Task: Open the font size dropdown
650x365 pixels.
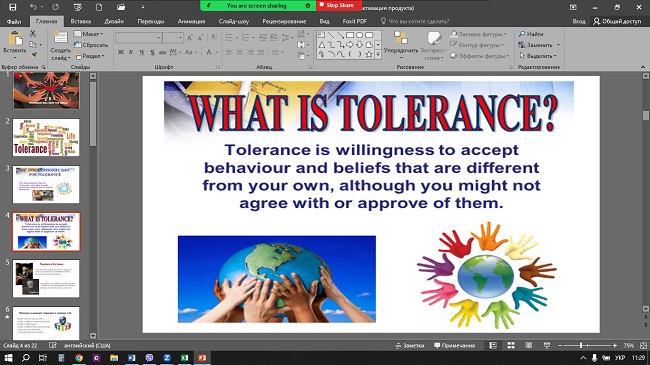Action: tap(181, 38)
